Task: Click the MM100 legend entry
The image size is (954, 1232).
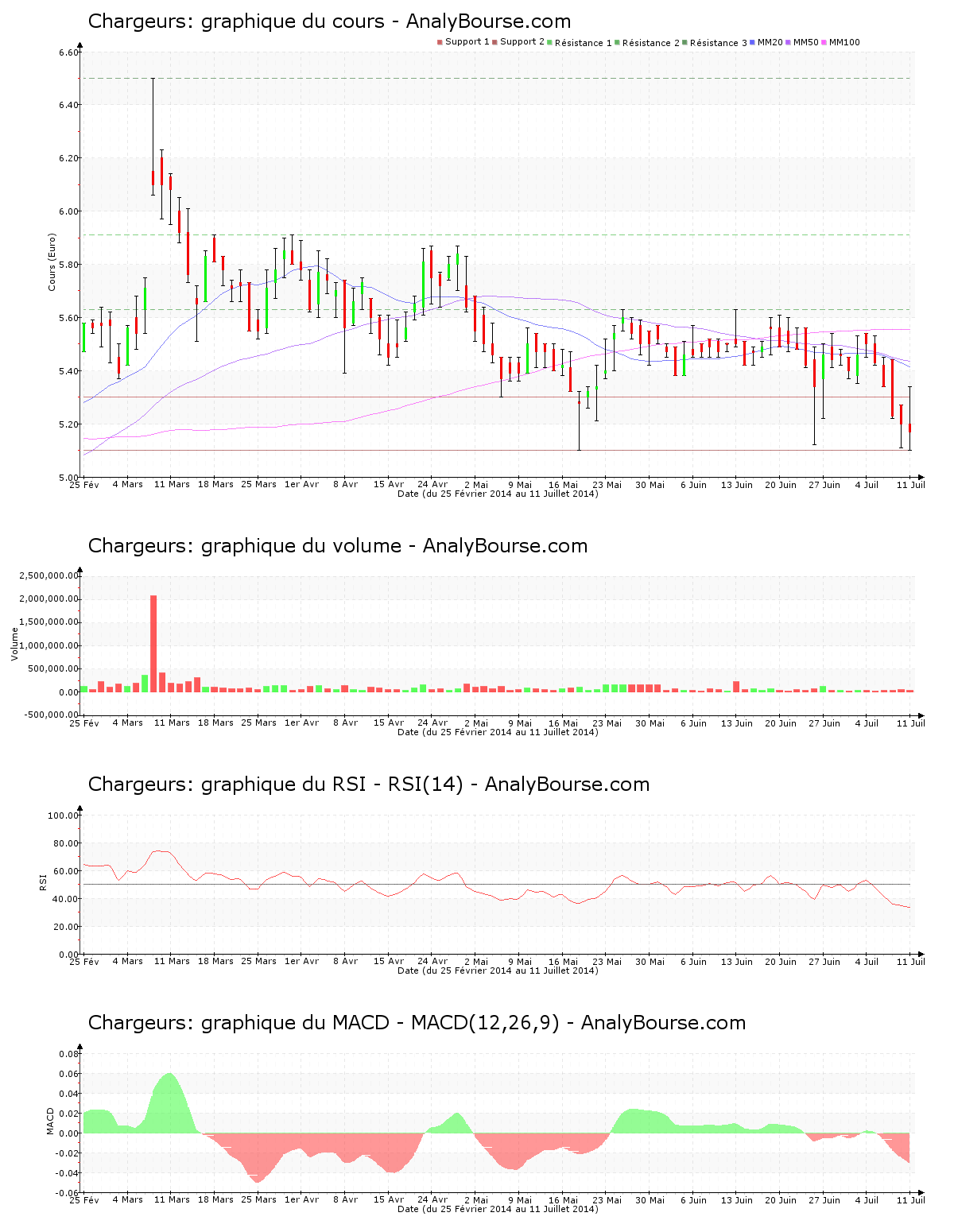Action: pyautogui.click(x=843, y=42)
